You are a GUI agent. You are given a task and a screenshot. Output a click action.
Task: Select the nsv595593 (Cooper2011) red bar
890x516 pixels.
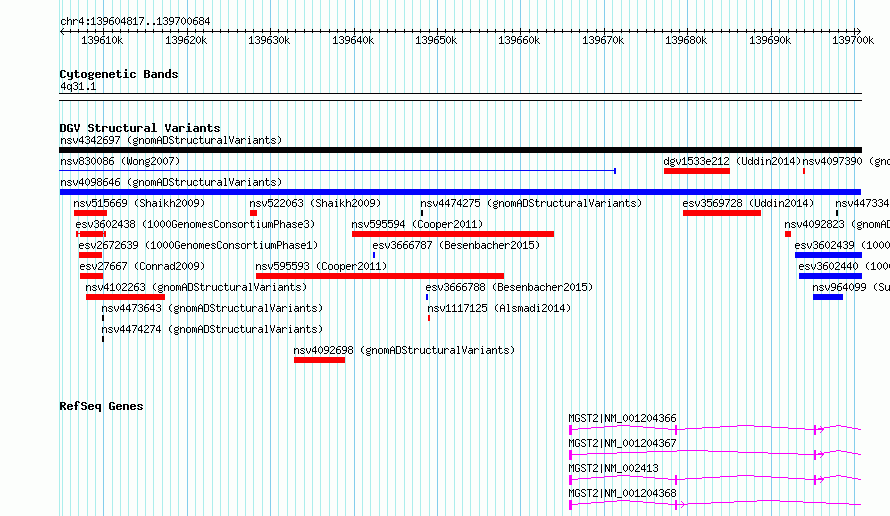(380, 276)
